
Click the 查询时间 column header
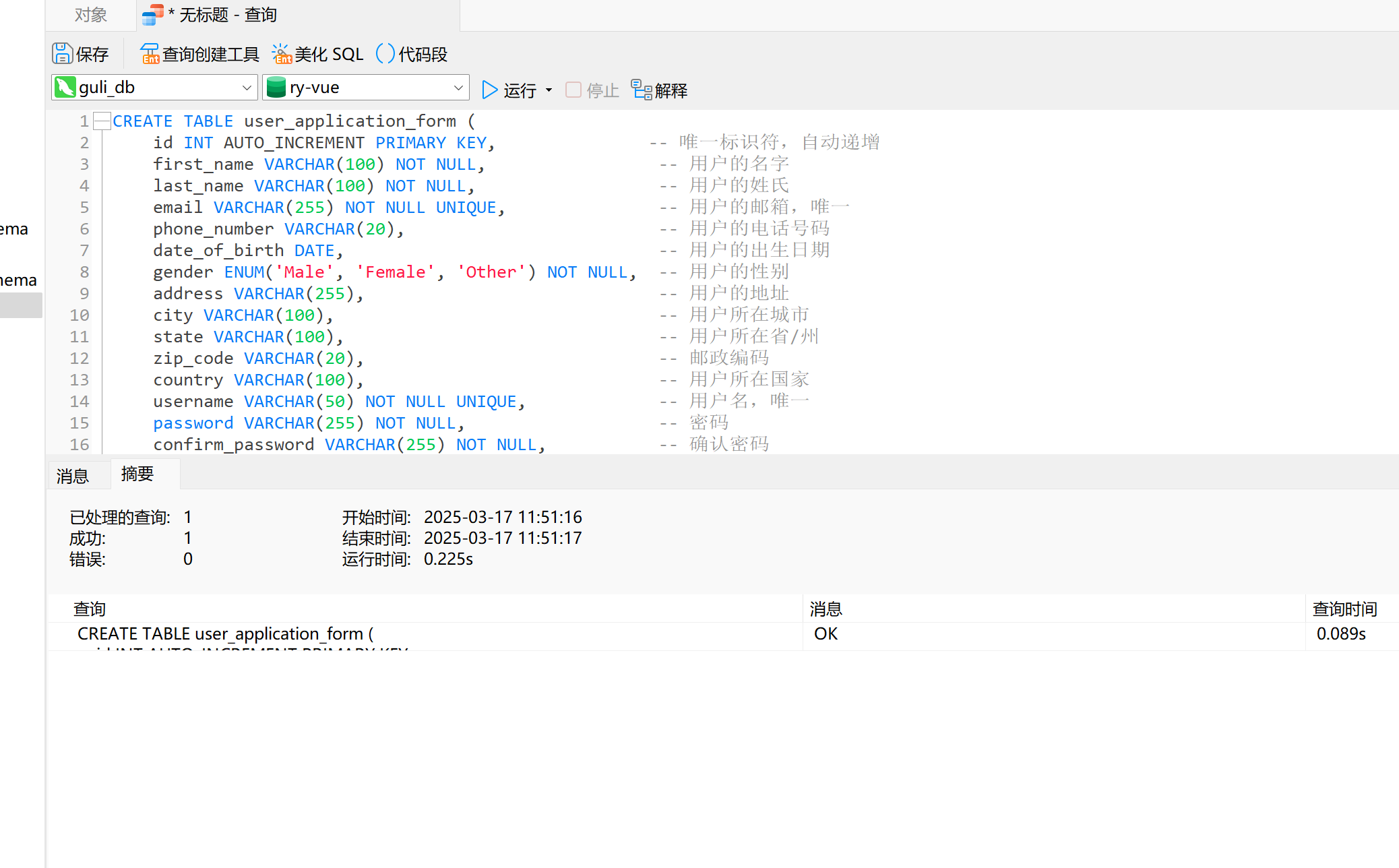(1344, 609)
